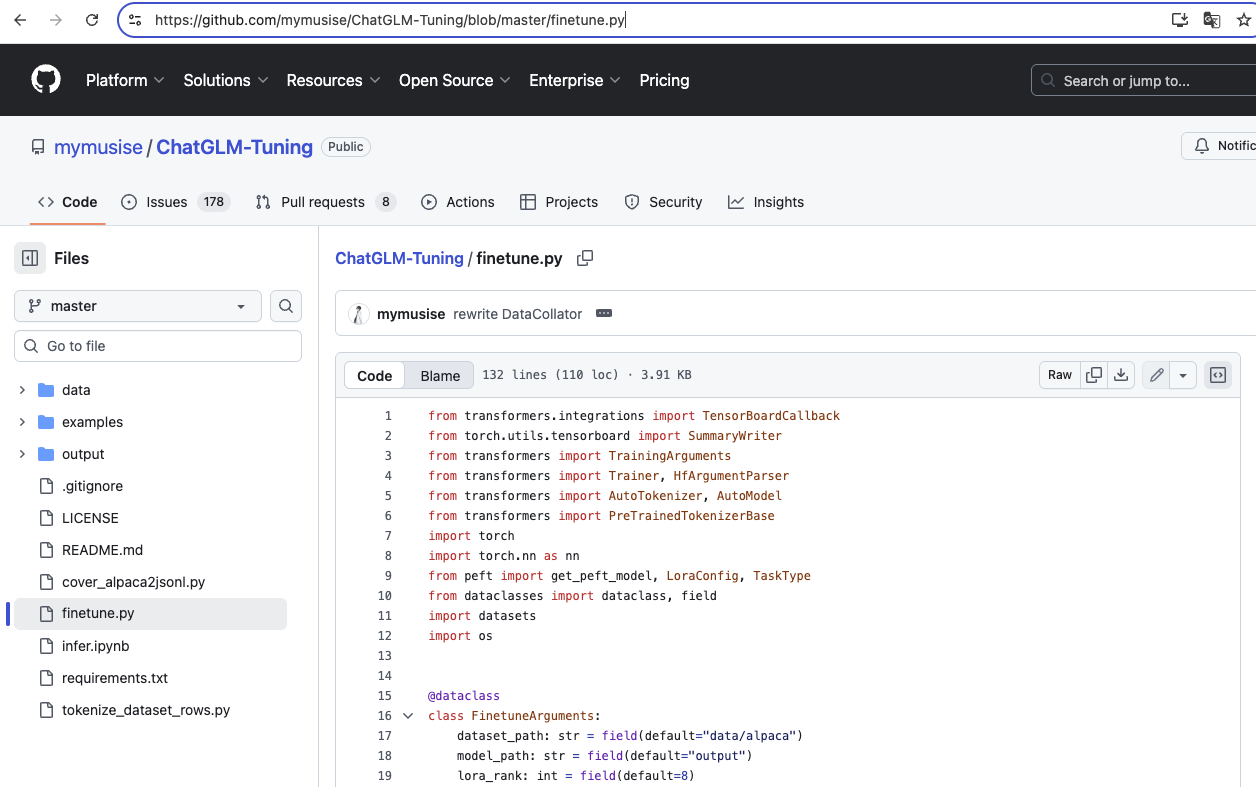1256x787 pixels.
Task: Copy raw file contents icon
Action: [x=1094, y=375]
